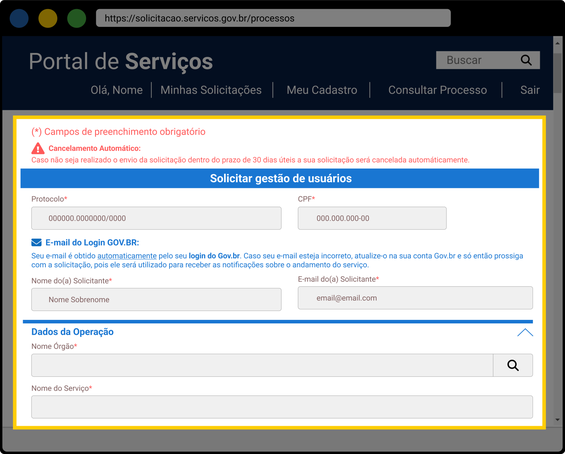Click the blue window control circle
This screenshot has width=565, height=454.
(x=19, y=18)
